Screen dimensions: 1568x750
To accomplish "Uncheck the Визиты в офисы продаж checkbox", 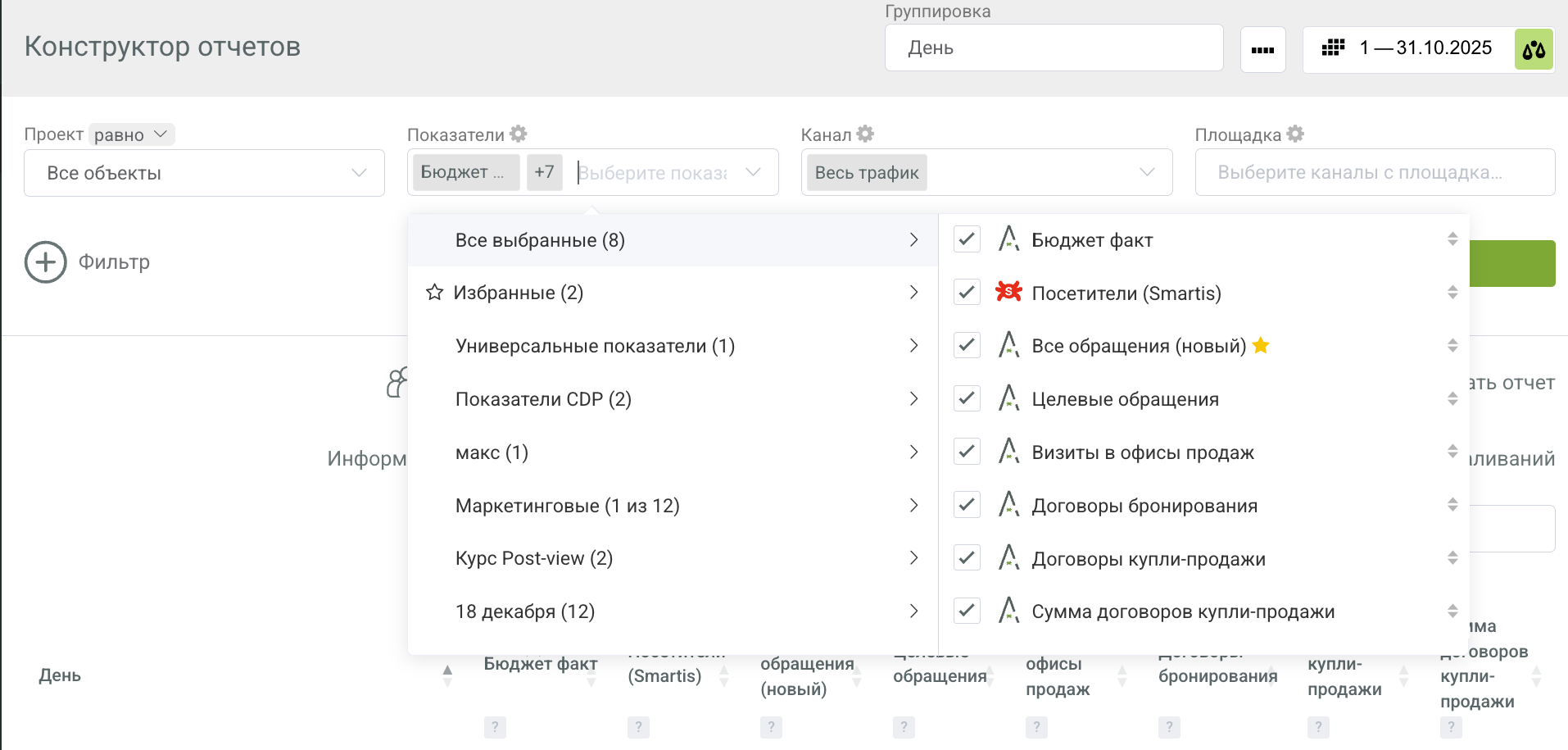I will pyautogui.click(x=968, y=452).
